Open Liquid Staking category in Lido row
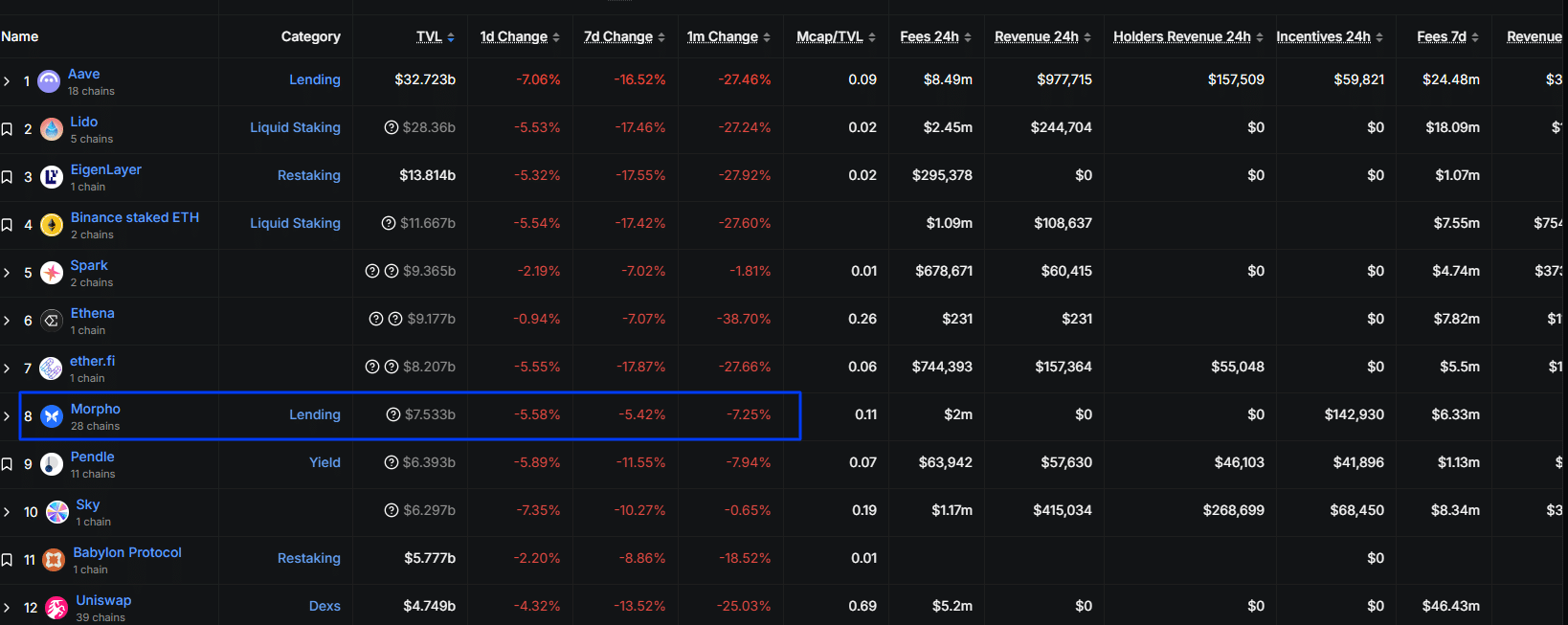This screenshot has width=1568, height=625. pyautogui.click(x=295, y=127)
